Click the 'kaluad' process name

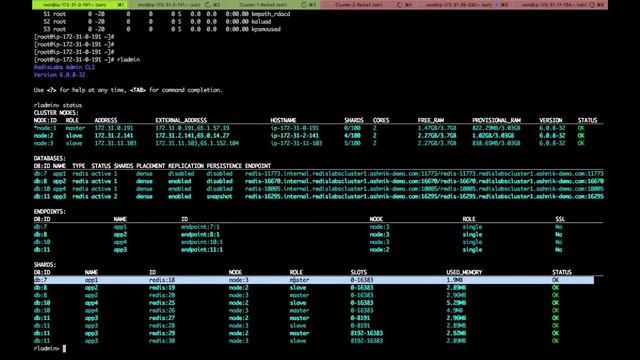261,22
